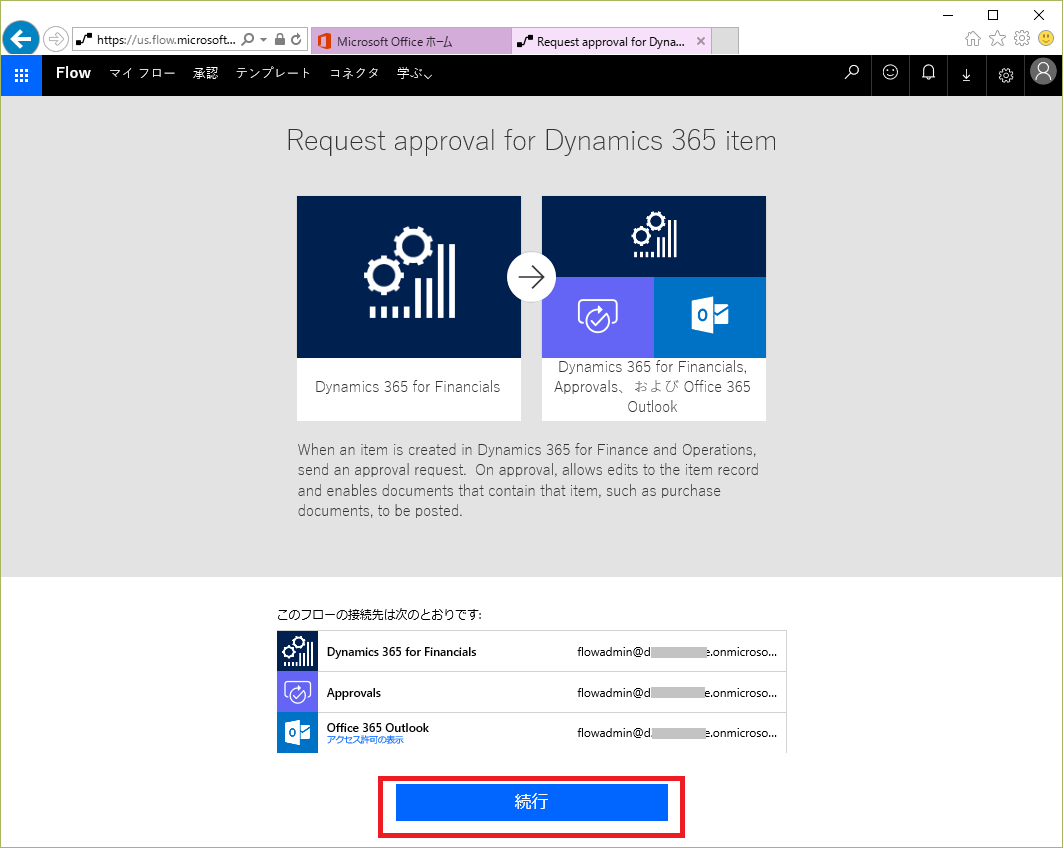Screen dimensions: 1063x848
Task: Click the Office 365 Outlook connection icon
Action: 298,733
